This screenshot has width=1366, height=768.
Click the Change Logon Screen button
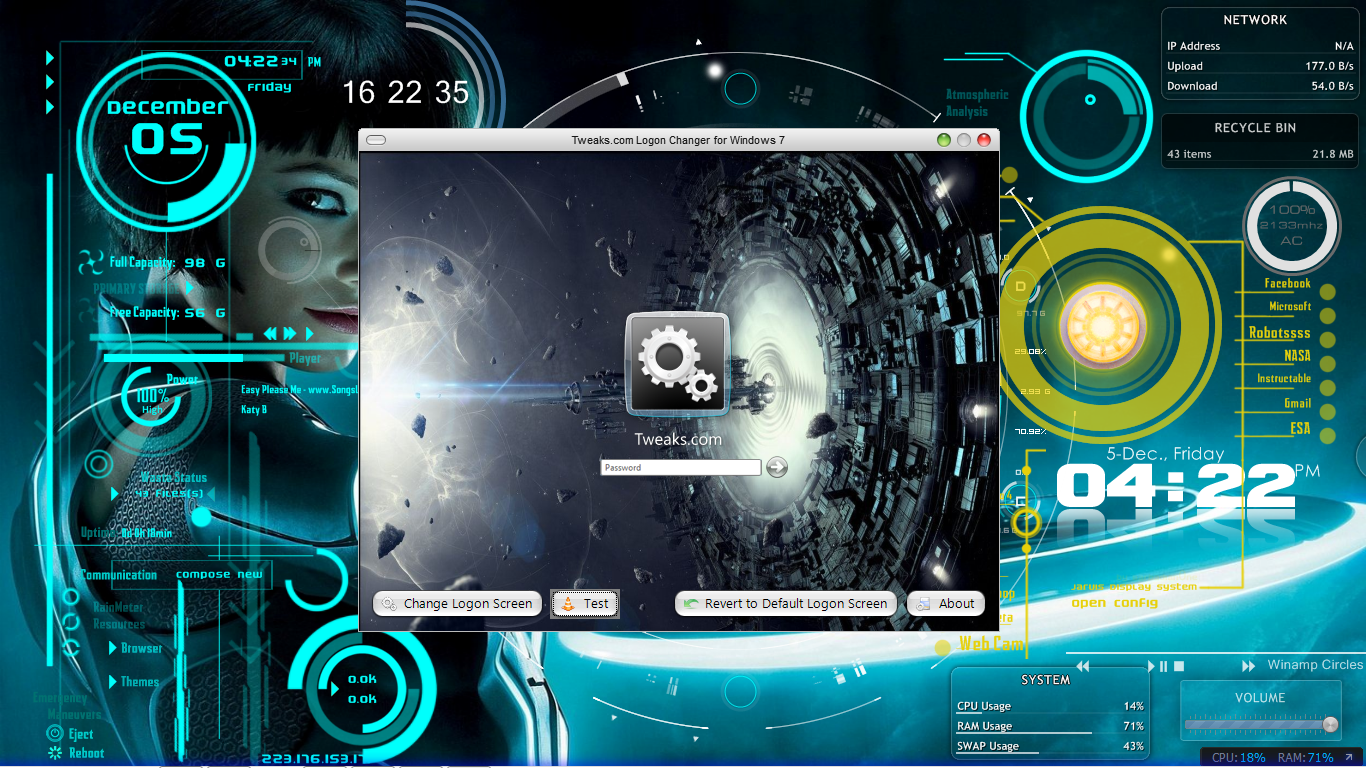456,603
